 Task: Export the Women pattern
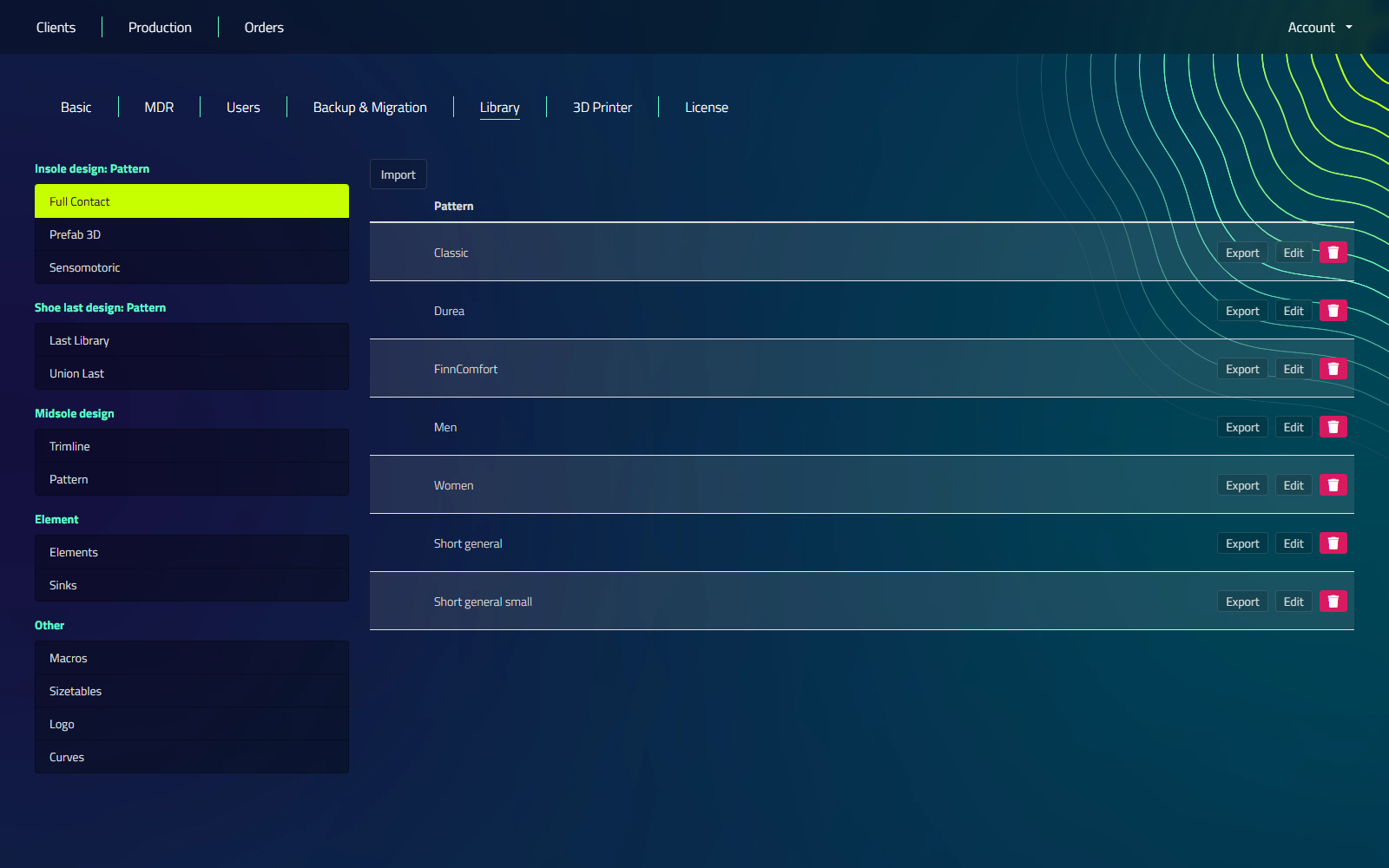pos(1242,485)
